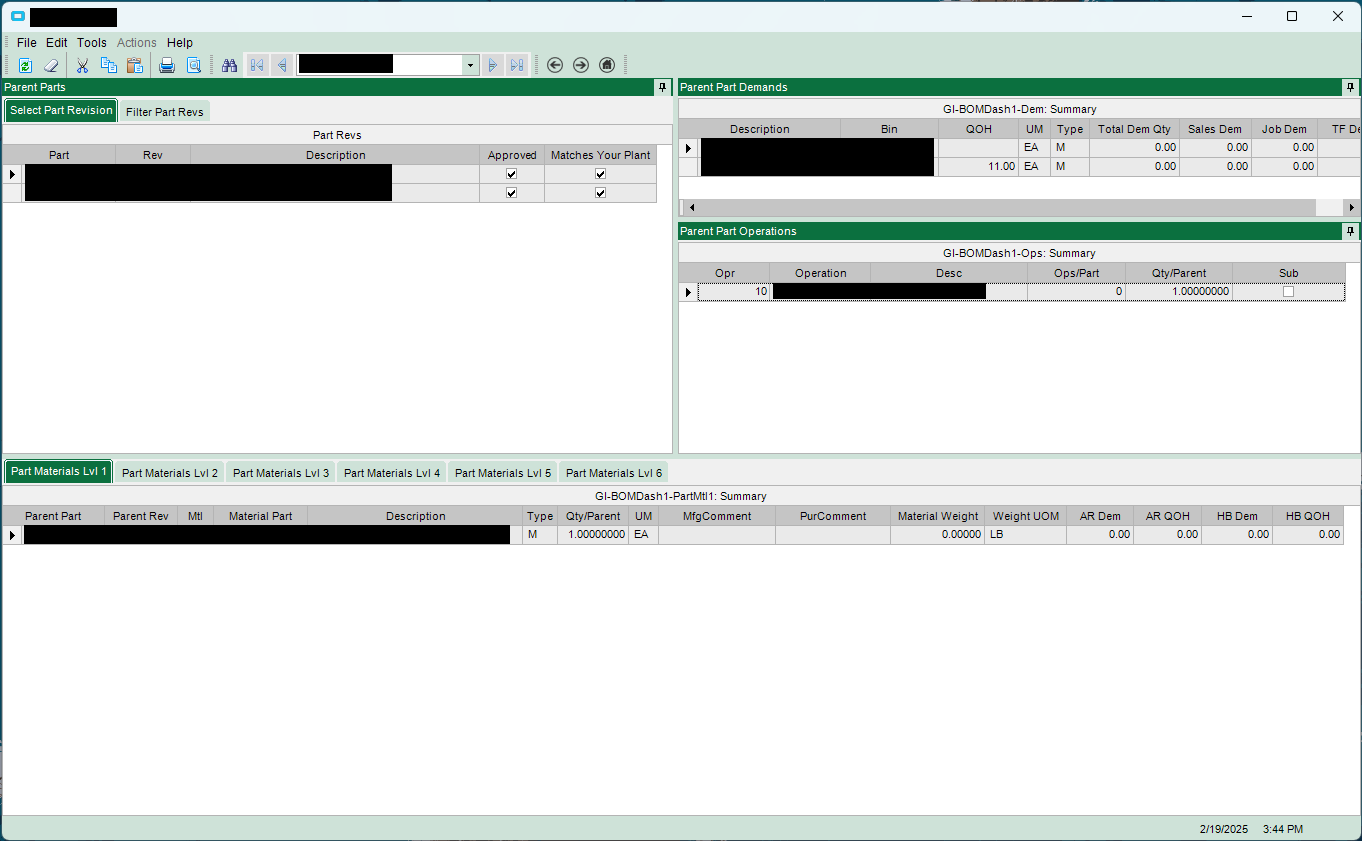1362x841 pixels.
Task: Pin the Parent Part Operations panel
Action: click(1351, 231)
